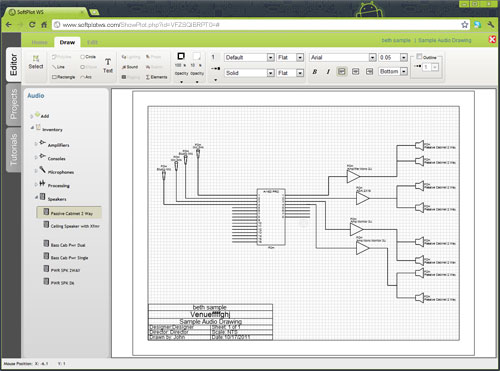The image size is (500, 371).
Task: Click the Elements toolbar icon
Action: tap(156, 77)
